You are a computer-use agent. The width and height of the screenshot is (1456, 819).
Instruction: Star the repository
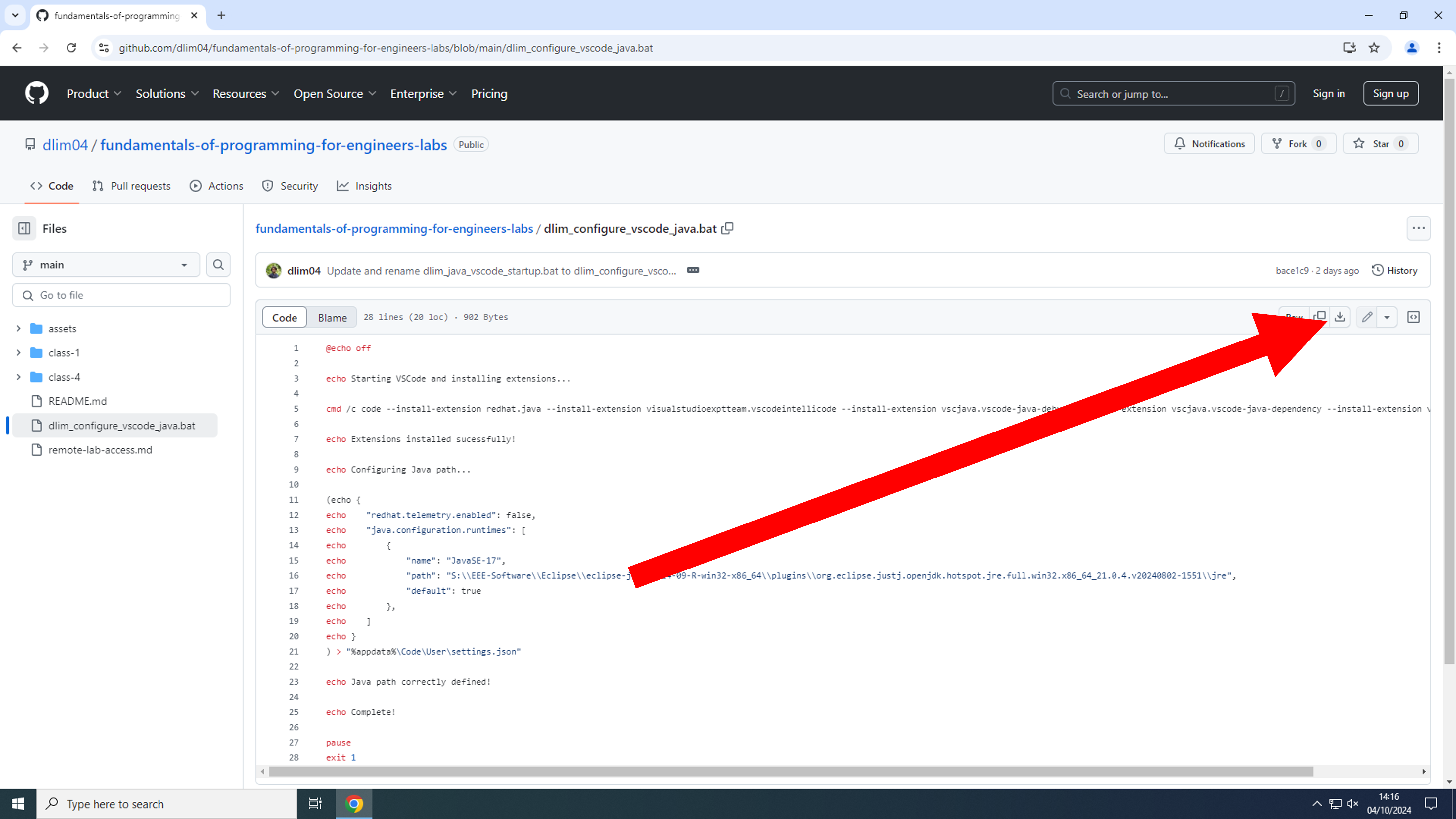(x=1380, y=144)
